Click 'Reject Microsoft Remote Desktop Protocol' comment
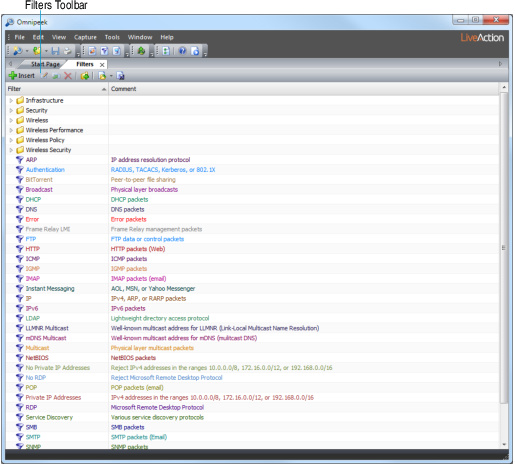 166,378
